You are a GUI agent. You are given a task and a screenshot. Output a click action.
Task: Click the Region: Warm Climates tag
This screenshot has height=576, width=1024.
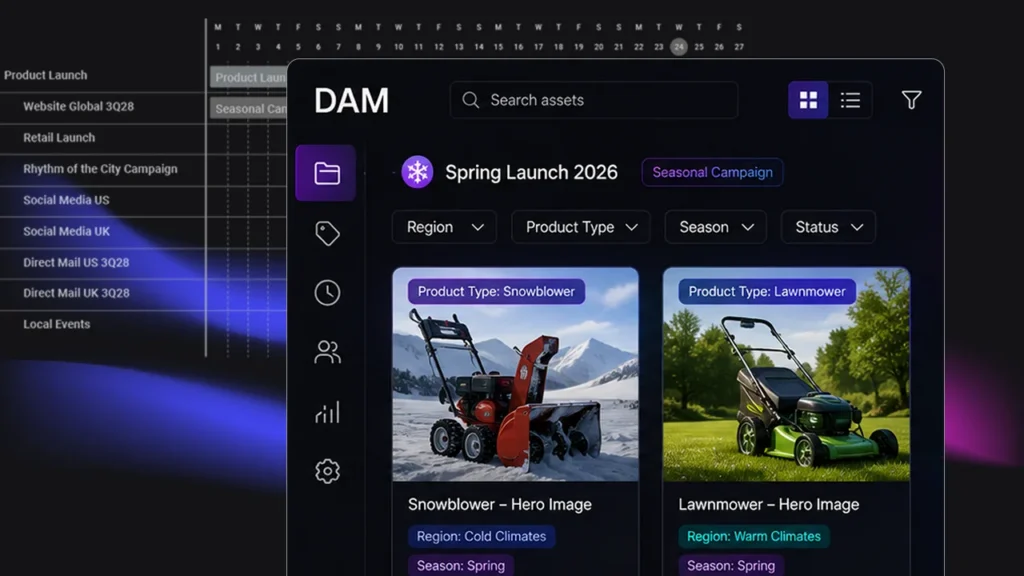[754, 536]
